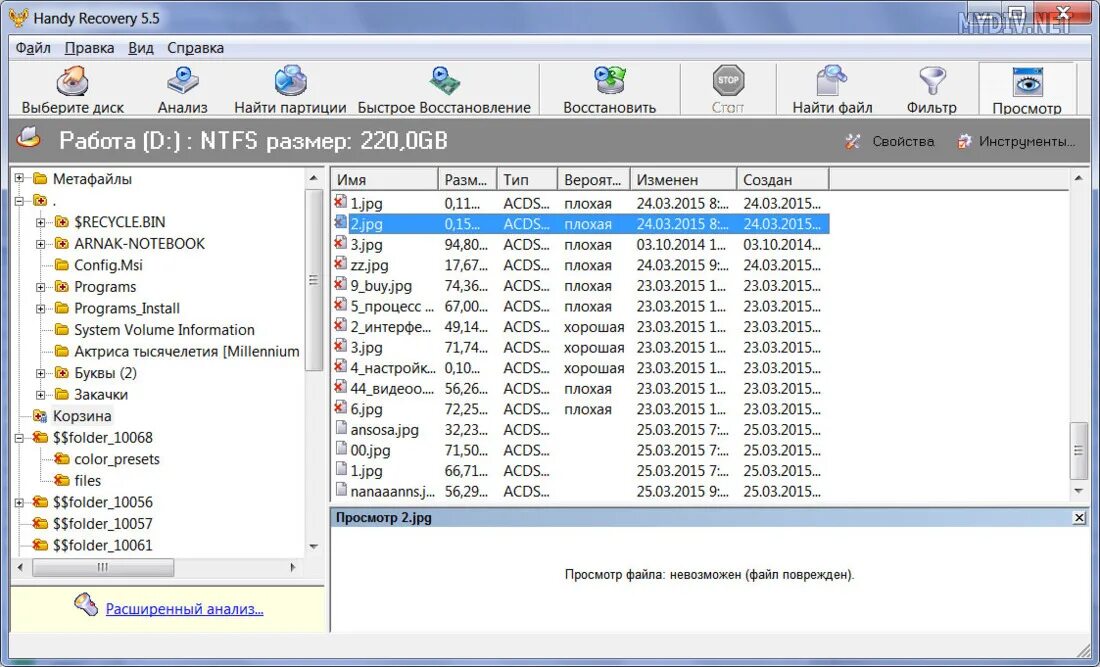This screenshot has height=667, width=1100.
Task: Click the folder tree horizontal scrollbar thumb
Action: pos(102,567)
